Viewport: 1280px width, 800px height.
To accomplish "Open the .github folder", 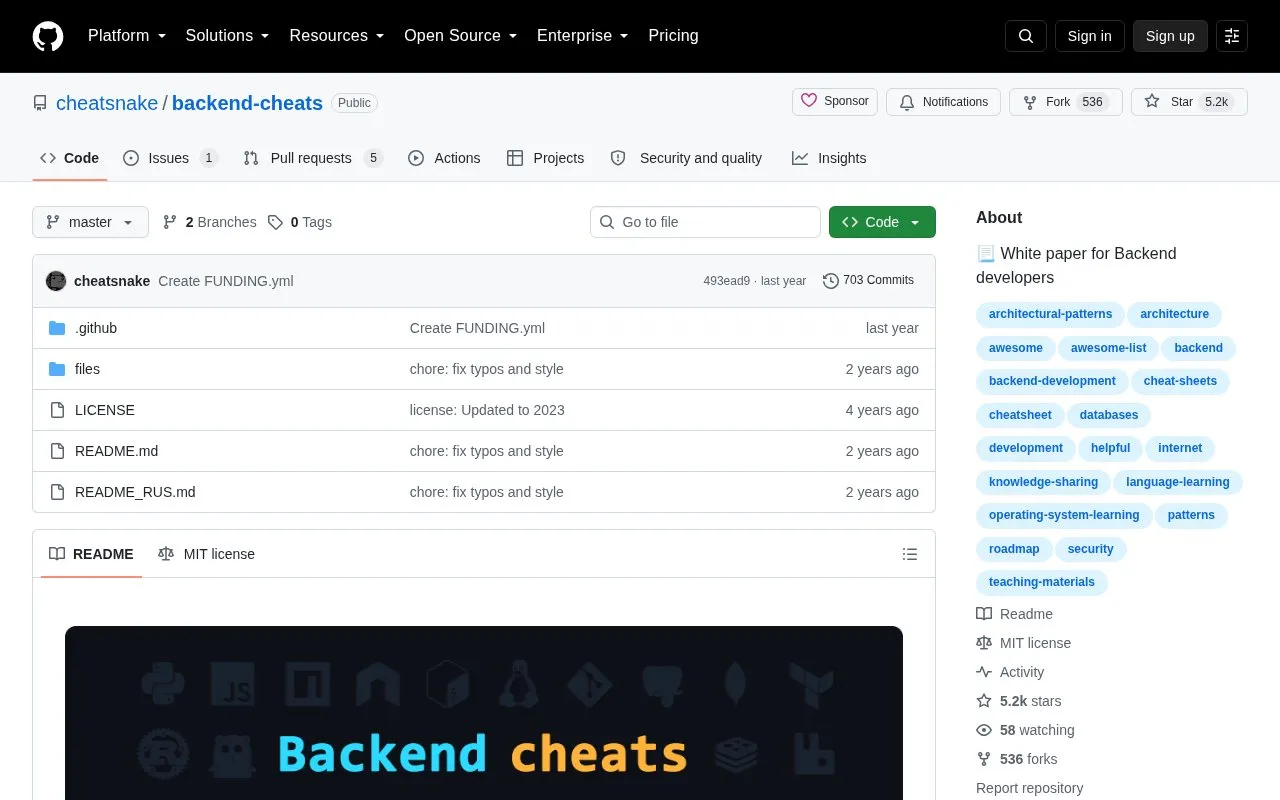I will [x=96, y=328].
